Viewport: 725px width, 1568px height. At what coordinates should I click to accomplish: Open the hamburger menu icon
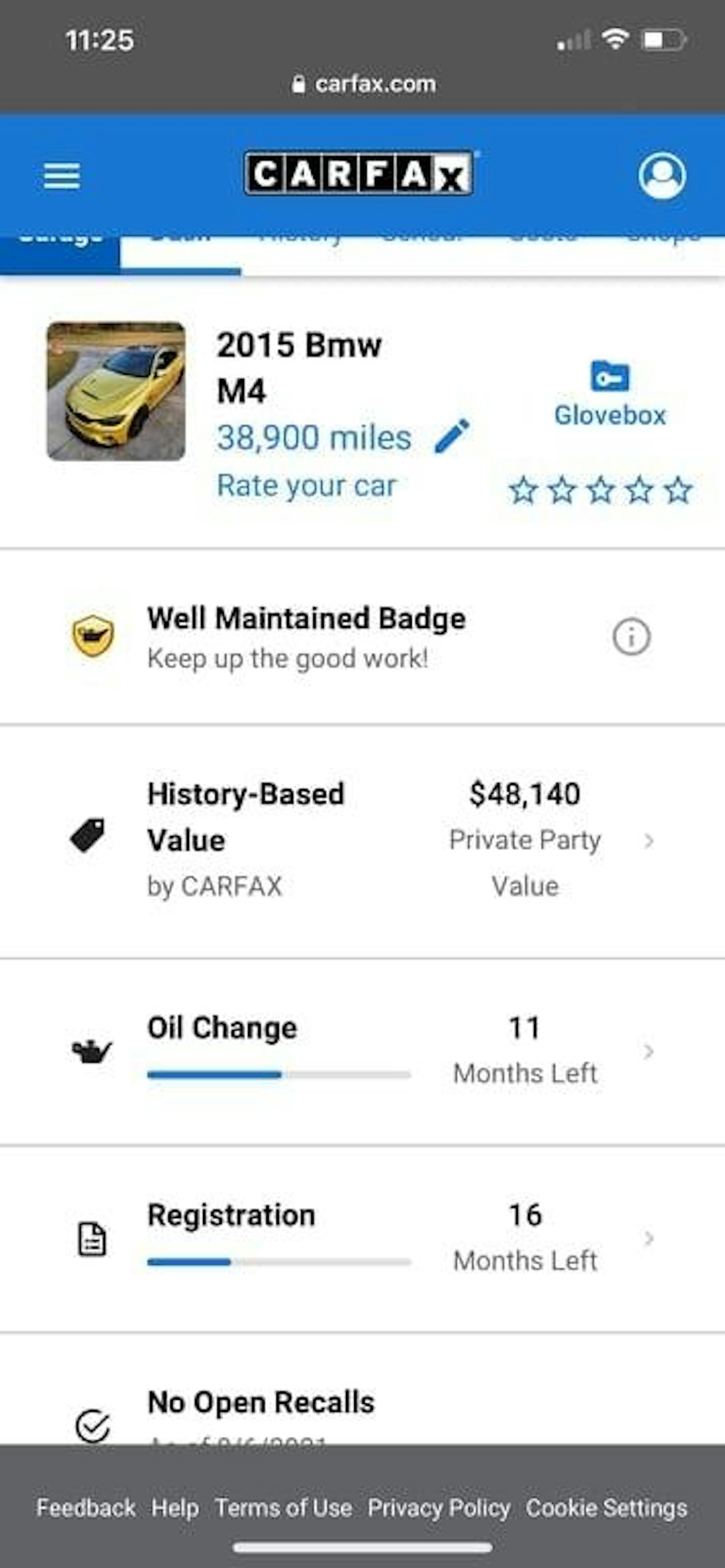[x=62, y=176]
